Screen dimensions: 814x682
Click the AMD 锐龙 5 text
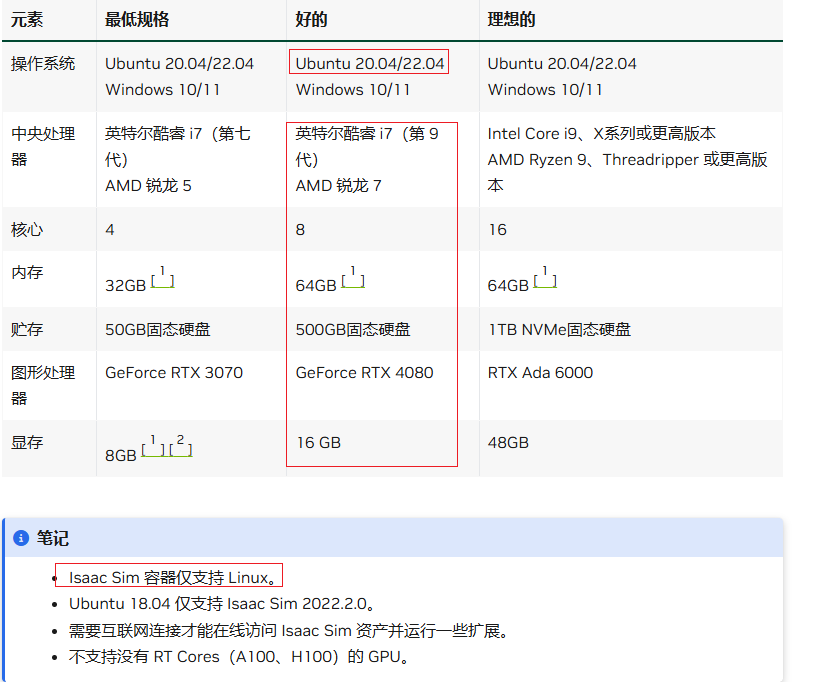click(x=148, y=185)
